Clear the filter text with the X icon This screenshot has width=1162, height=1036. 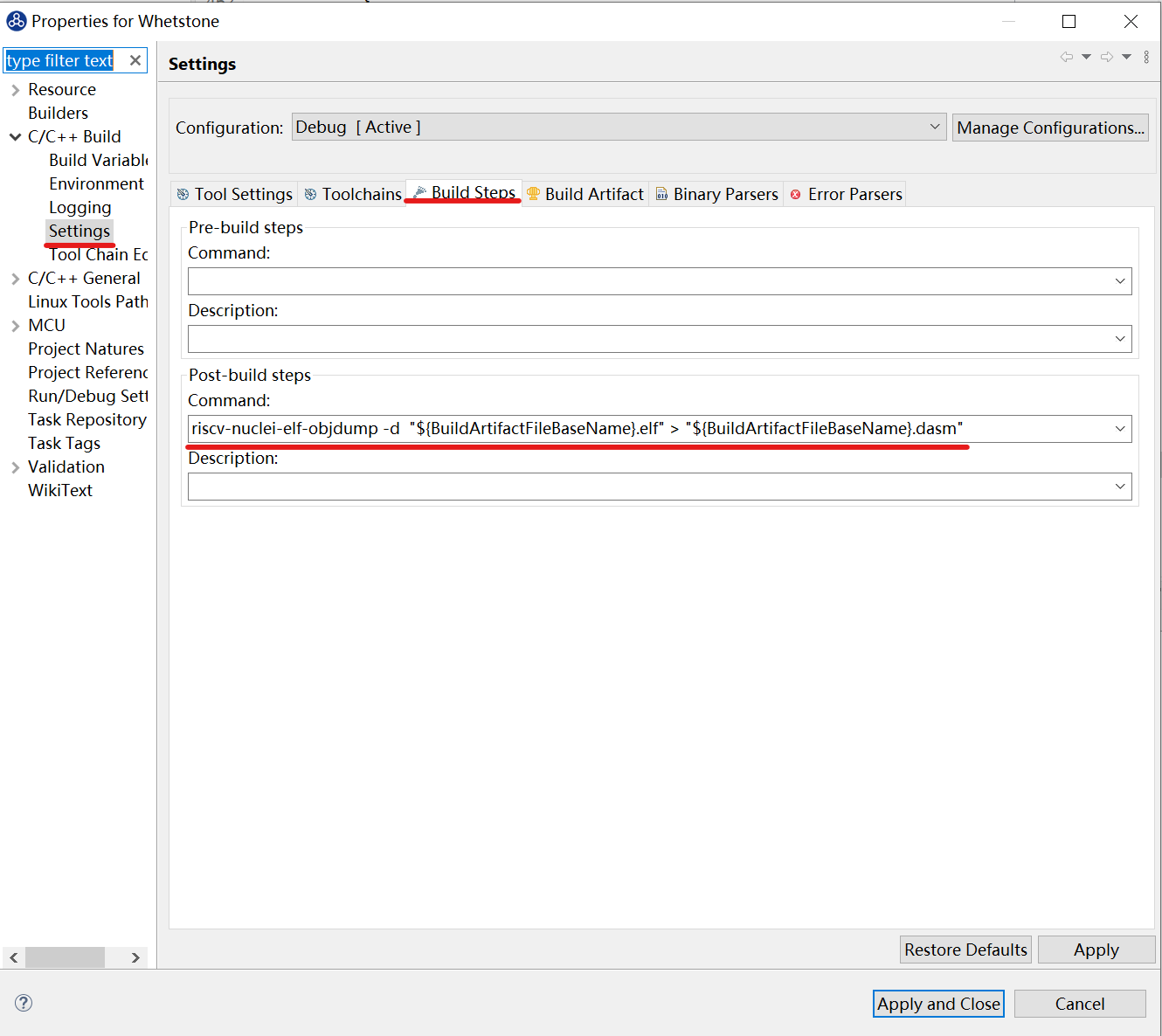[x=135, y=60]
